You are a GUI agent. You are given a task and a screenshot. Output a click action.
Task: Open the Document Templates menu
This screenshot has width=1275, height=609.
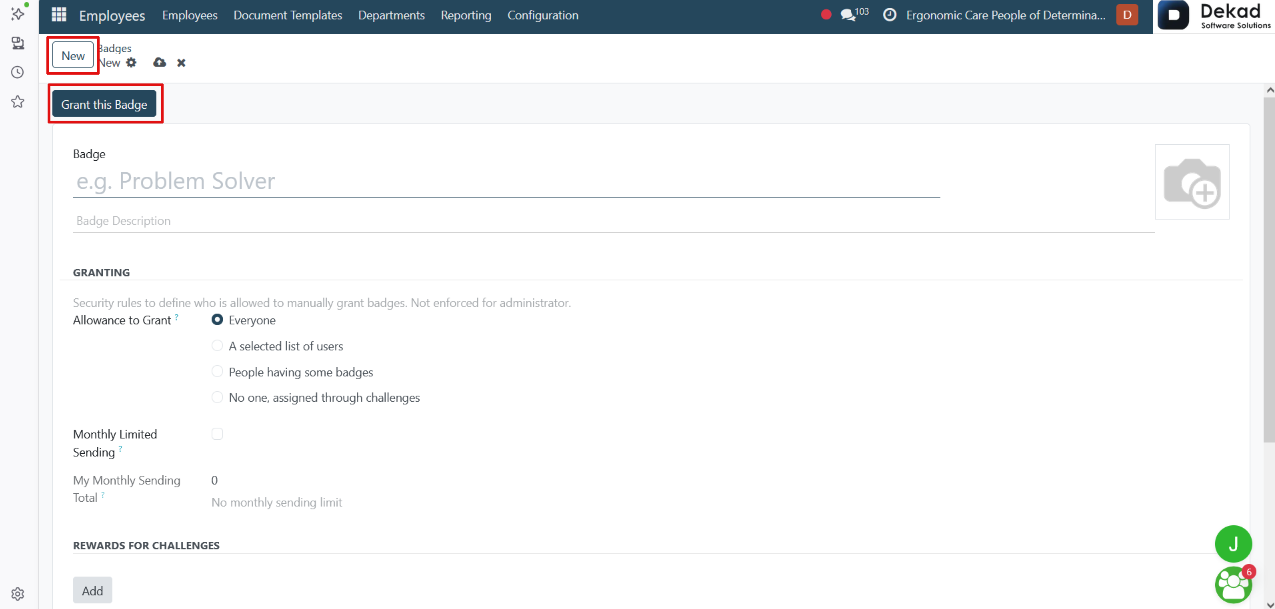tap(288, 15)
